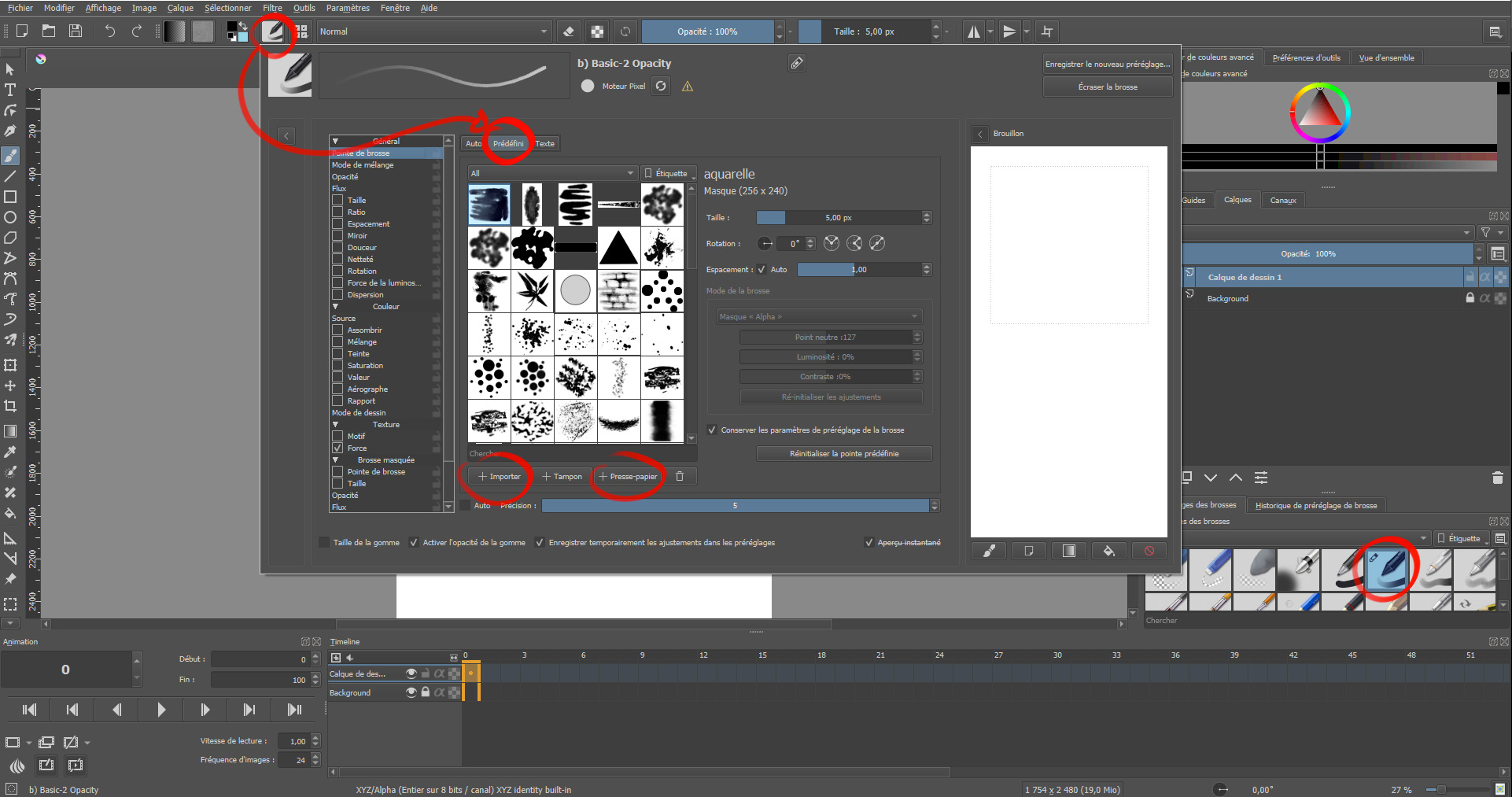
Task: Select the crop tool
Action: (10, 406)
